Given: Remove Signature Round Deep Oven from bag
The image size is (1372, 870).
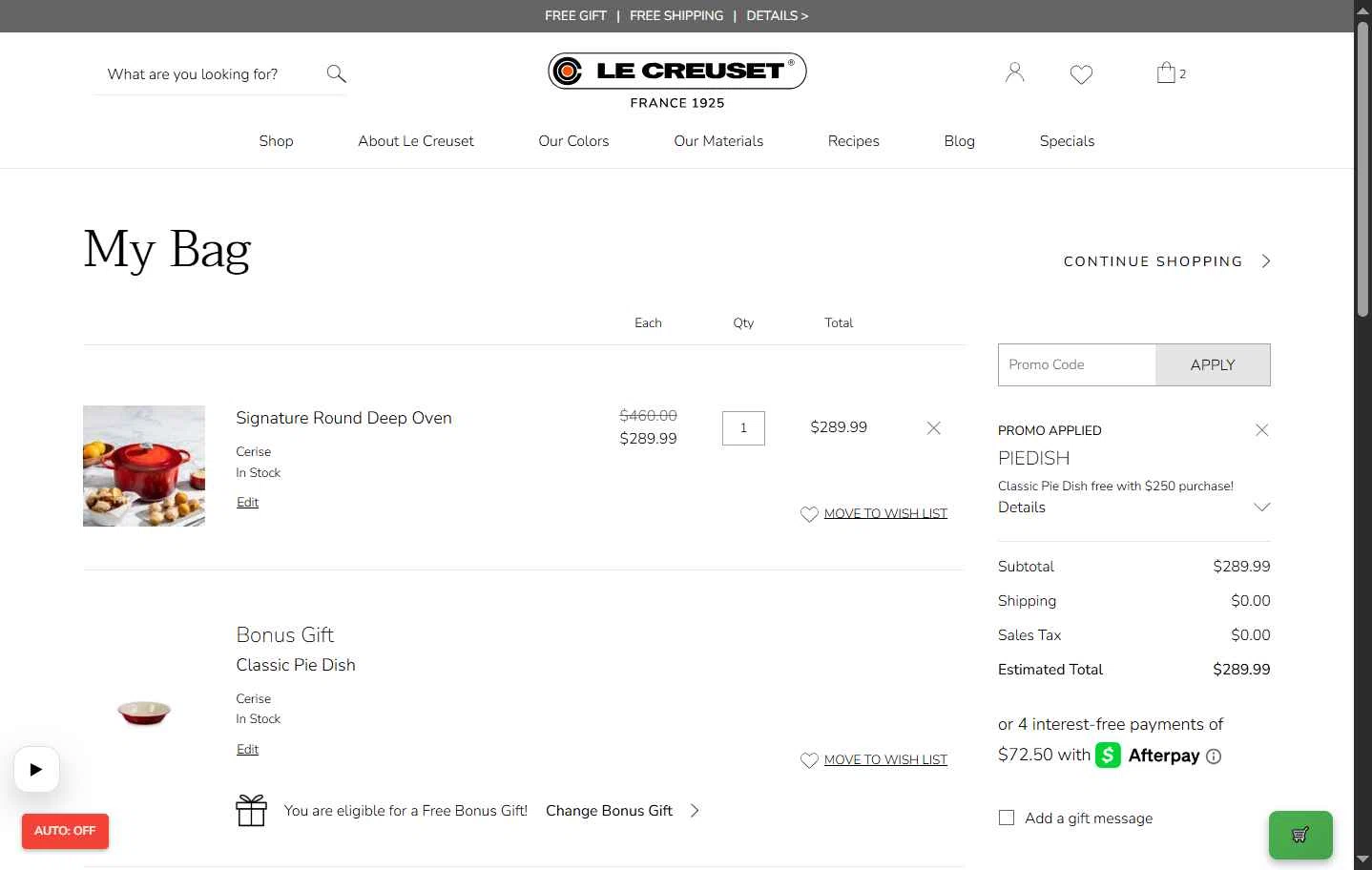Looking at the screenshot, I should 934,427.
